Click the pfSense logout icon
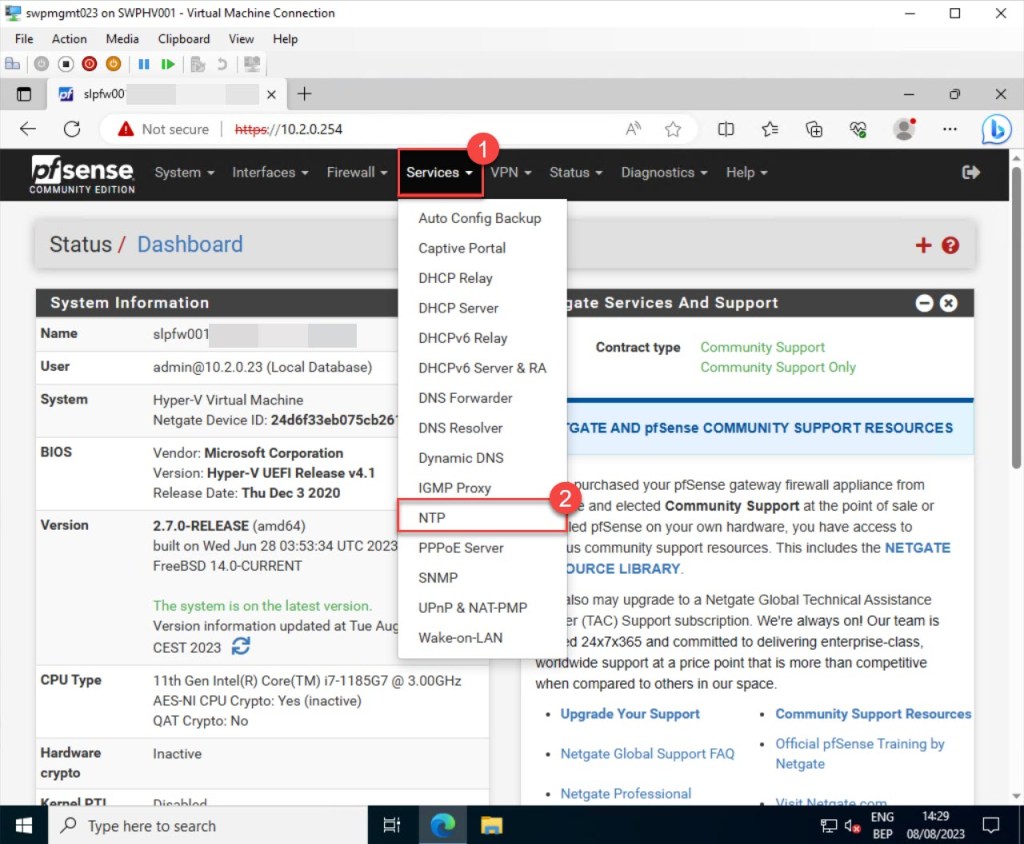Viewport: 1024px width, 844px height. click(970, 172)
